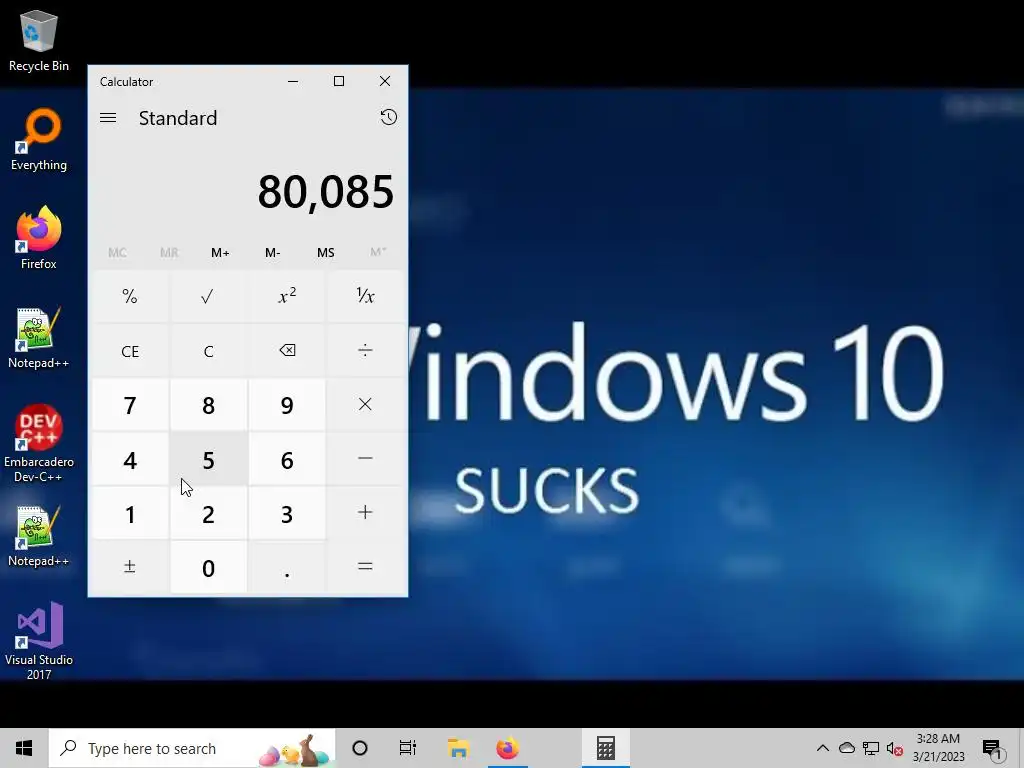The width and height of the screenshot is (1024, 768).
Task: Switch to Firefox on the taskbar
Action: [507, 748]
